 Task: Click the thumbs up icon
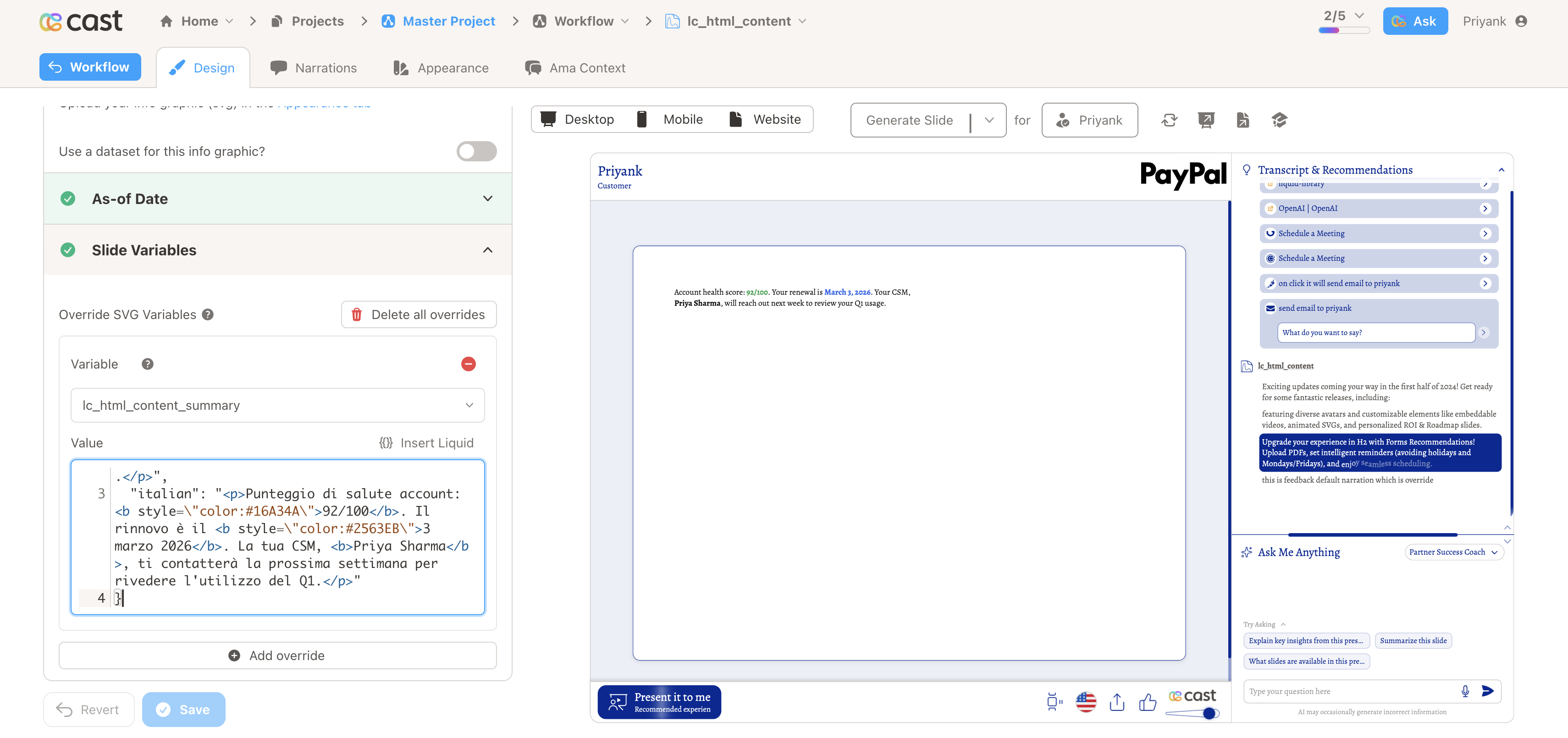pos(1148,702)
